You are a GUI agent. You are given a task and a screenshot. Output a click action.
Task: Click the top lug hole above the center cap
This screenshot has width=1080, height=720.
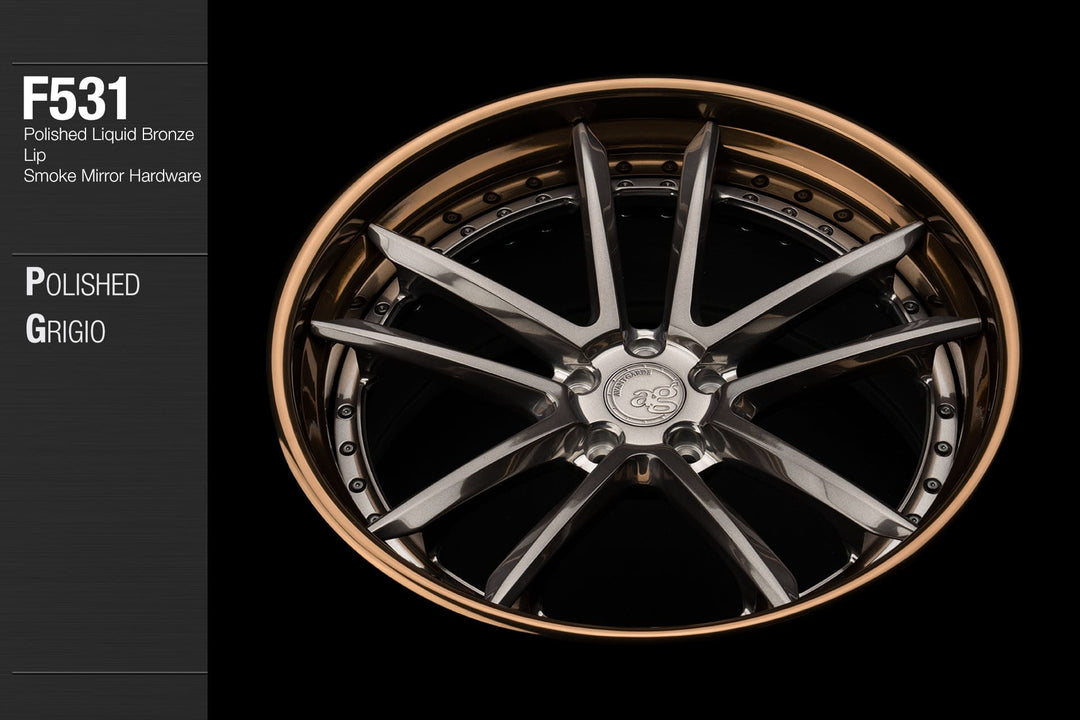pyautogui.click(x=645, y=346)
